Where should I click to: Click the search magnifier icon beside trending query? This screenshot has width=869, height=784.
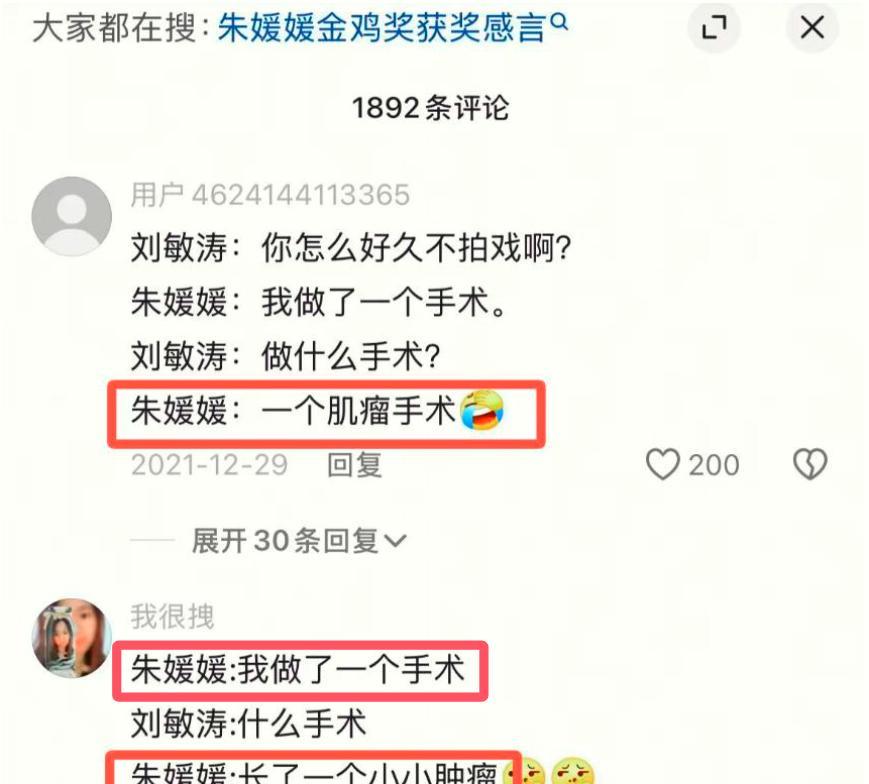[x=560, y=22]
